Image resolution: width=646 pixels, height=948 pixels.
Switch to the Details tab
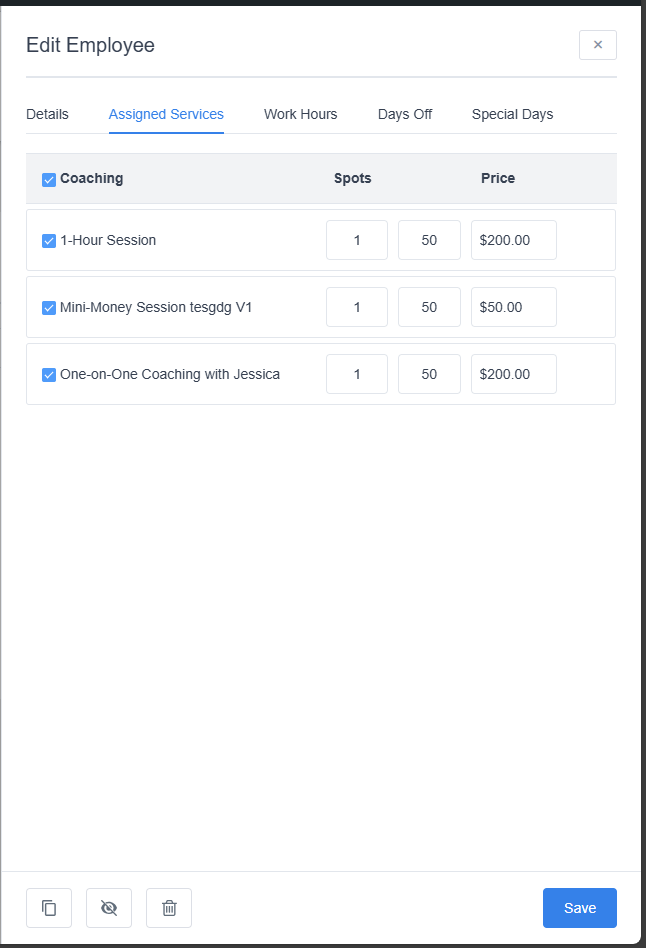tap(47, 114)
